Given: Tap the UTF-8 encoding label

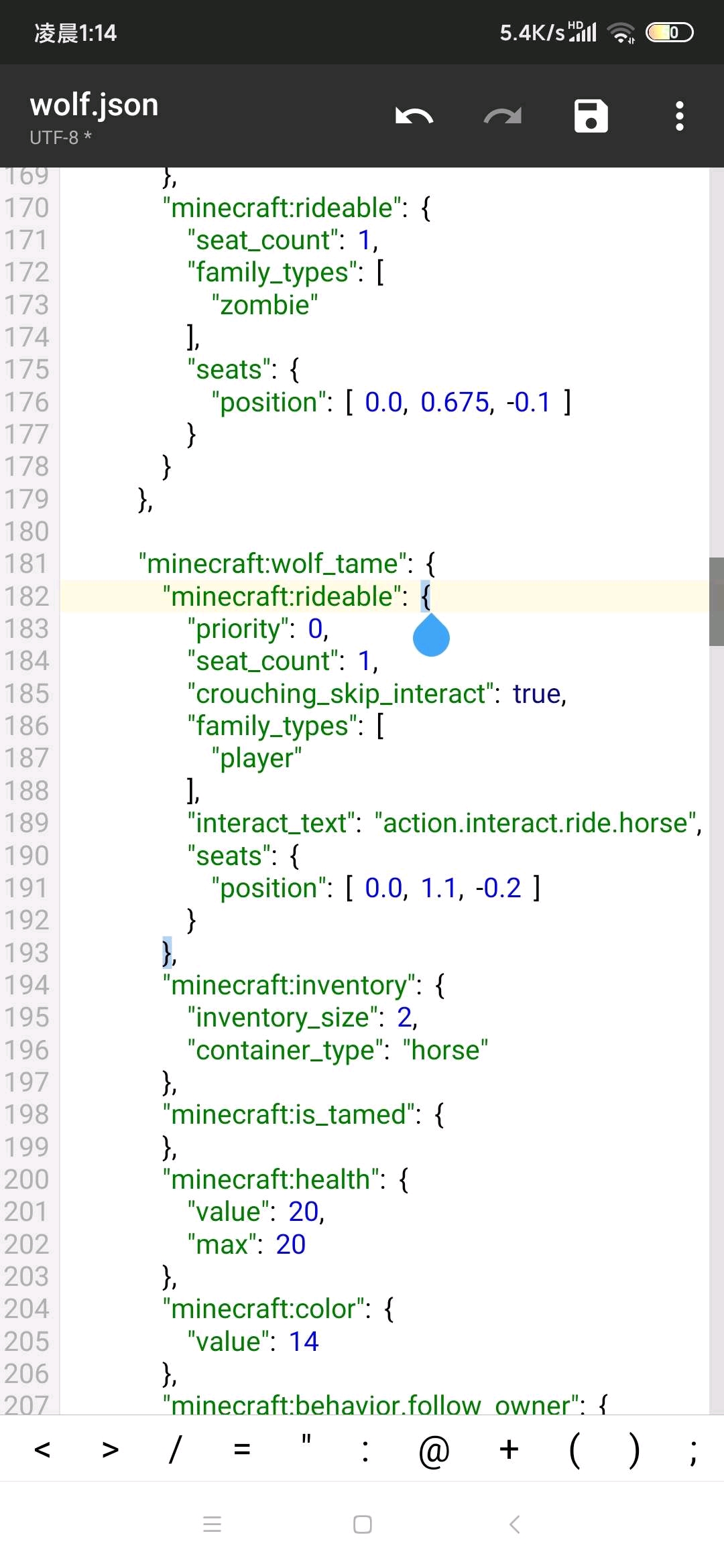Looking at the screenshot, I should click(x=54, y=137).
